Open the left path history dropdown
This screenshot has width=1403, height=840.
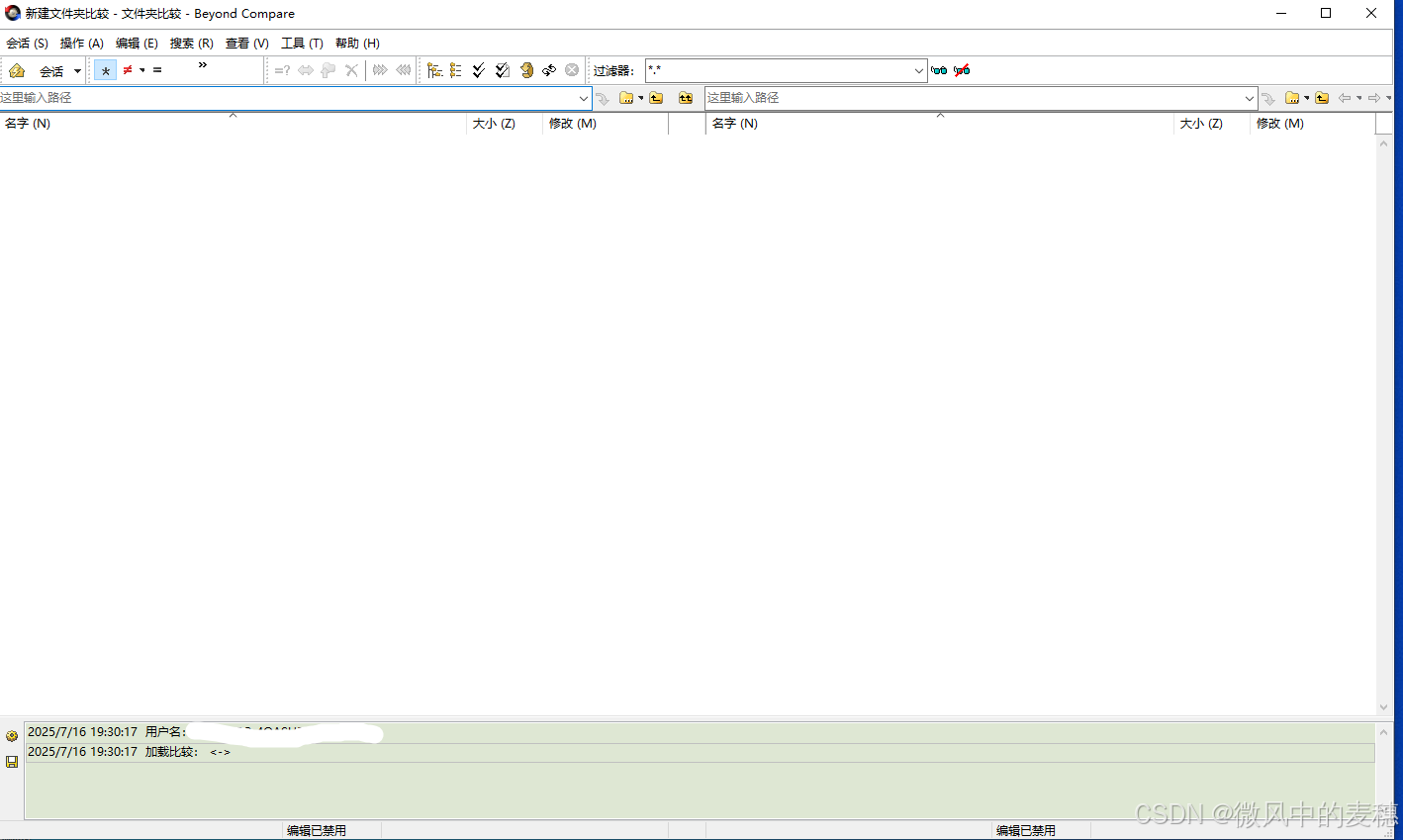click(584, 98)
